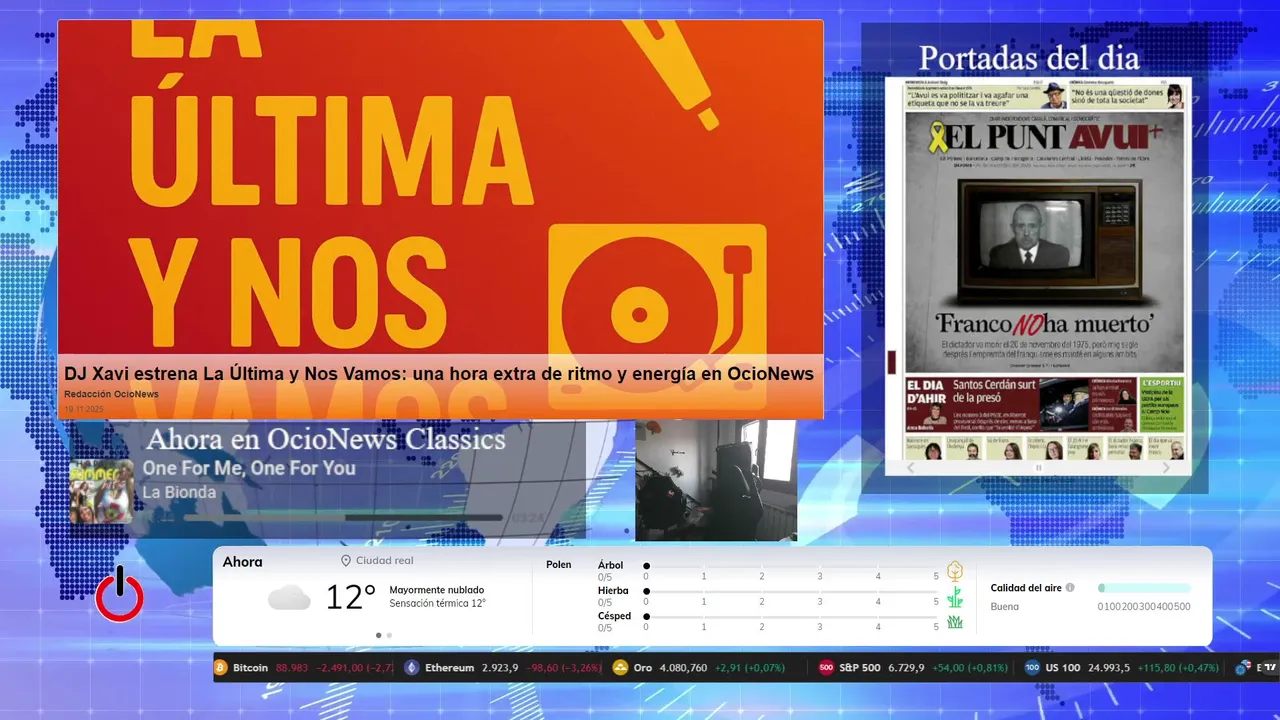The image size is (1280, 720).
Task: Click the location pin icon beside Ciudad real
Action: tap(346, 561)
